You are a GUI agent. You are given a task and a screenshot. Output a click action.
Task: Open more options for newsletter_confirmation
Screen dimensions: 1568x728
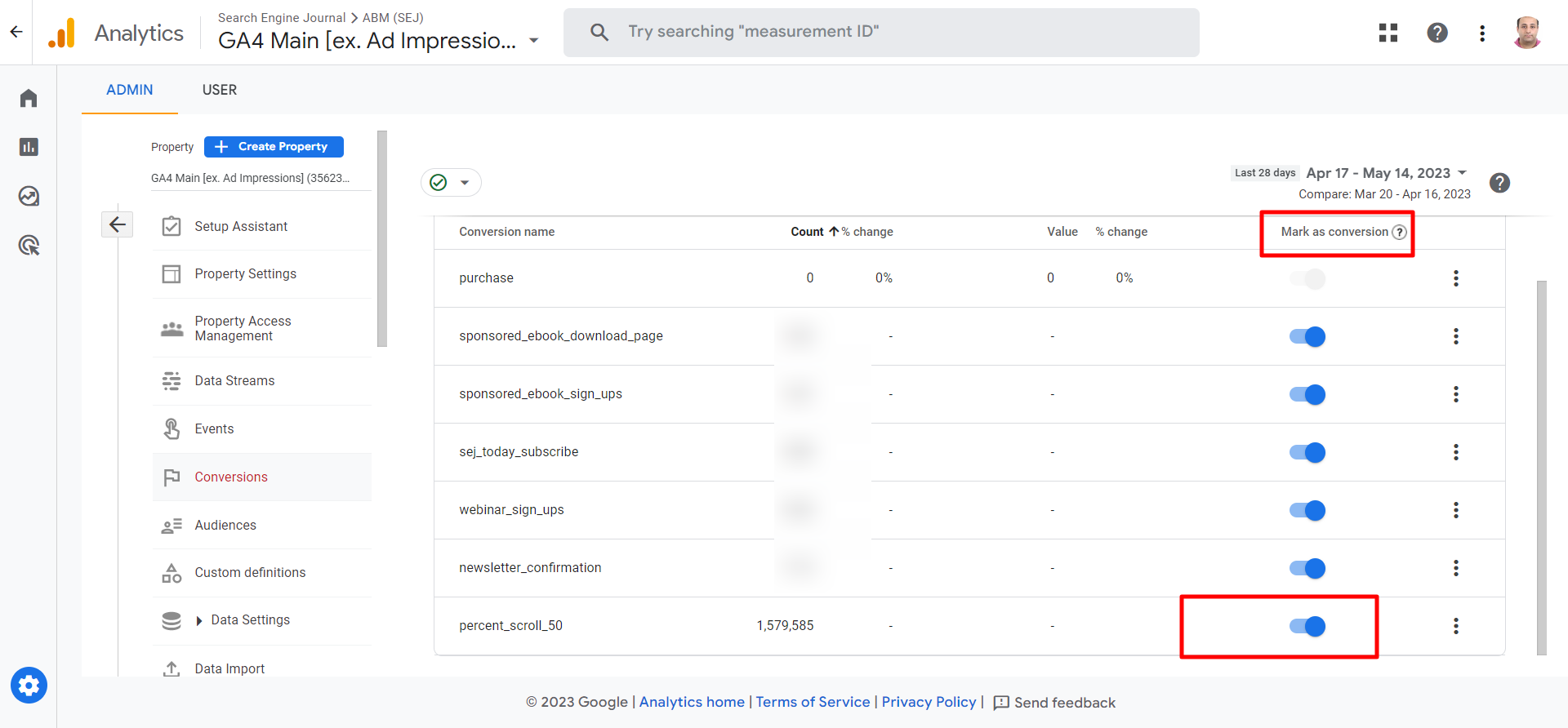tap(1455, 568)
